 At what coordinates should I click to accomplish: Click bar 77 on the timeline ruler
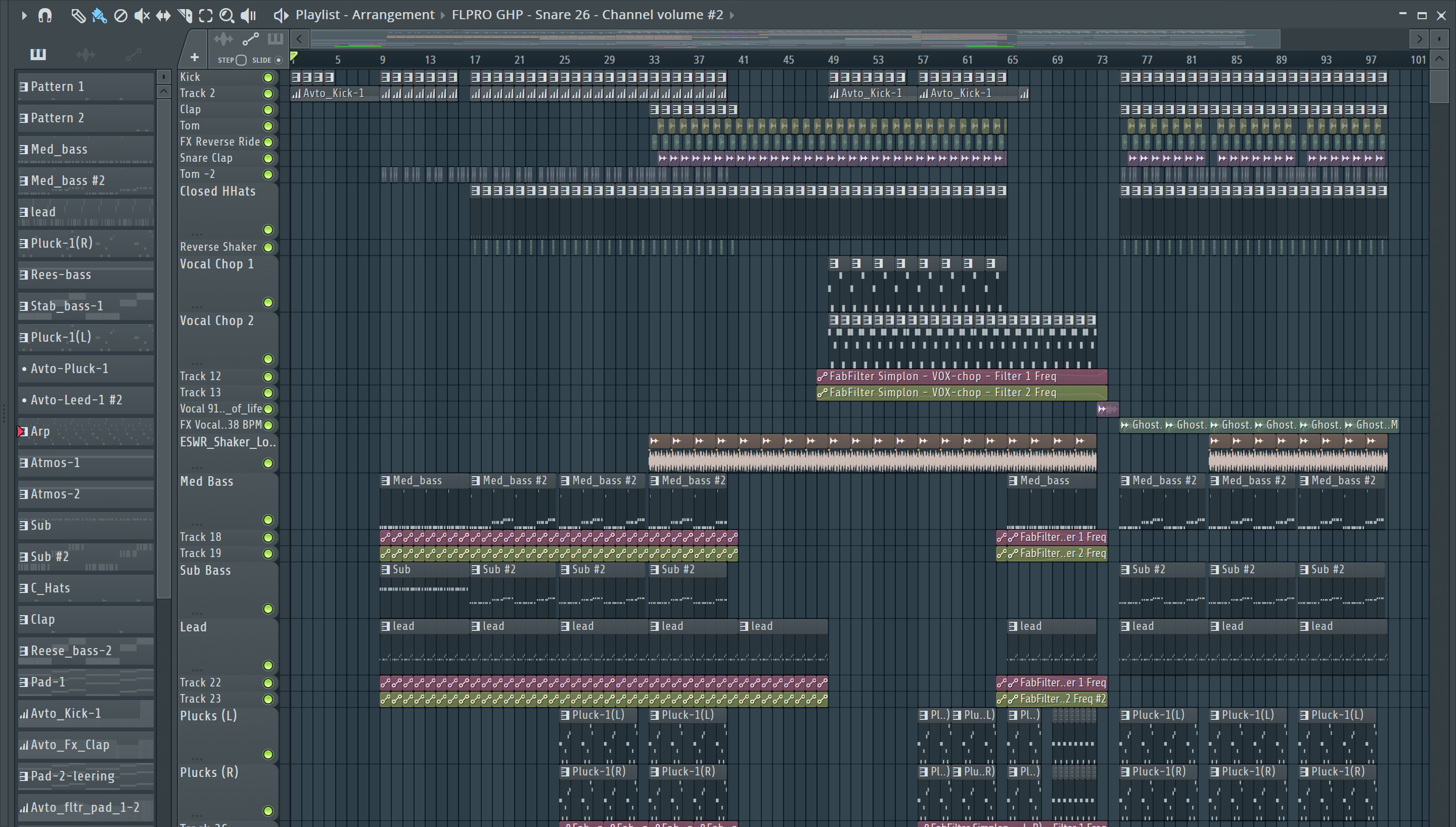(x=1147, y=60)
